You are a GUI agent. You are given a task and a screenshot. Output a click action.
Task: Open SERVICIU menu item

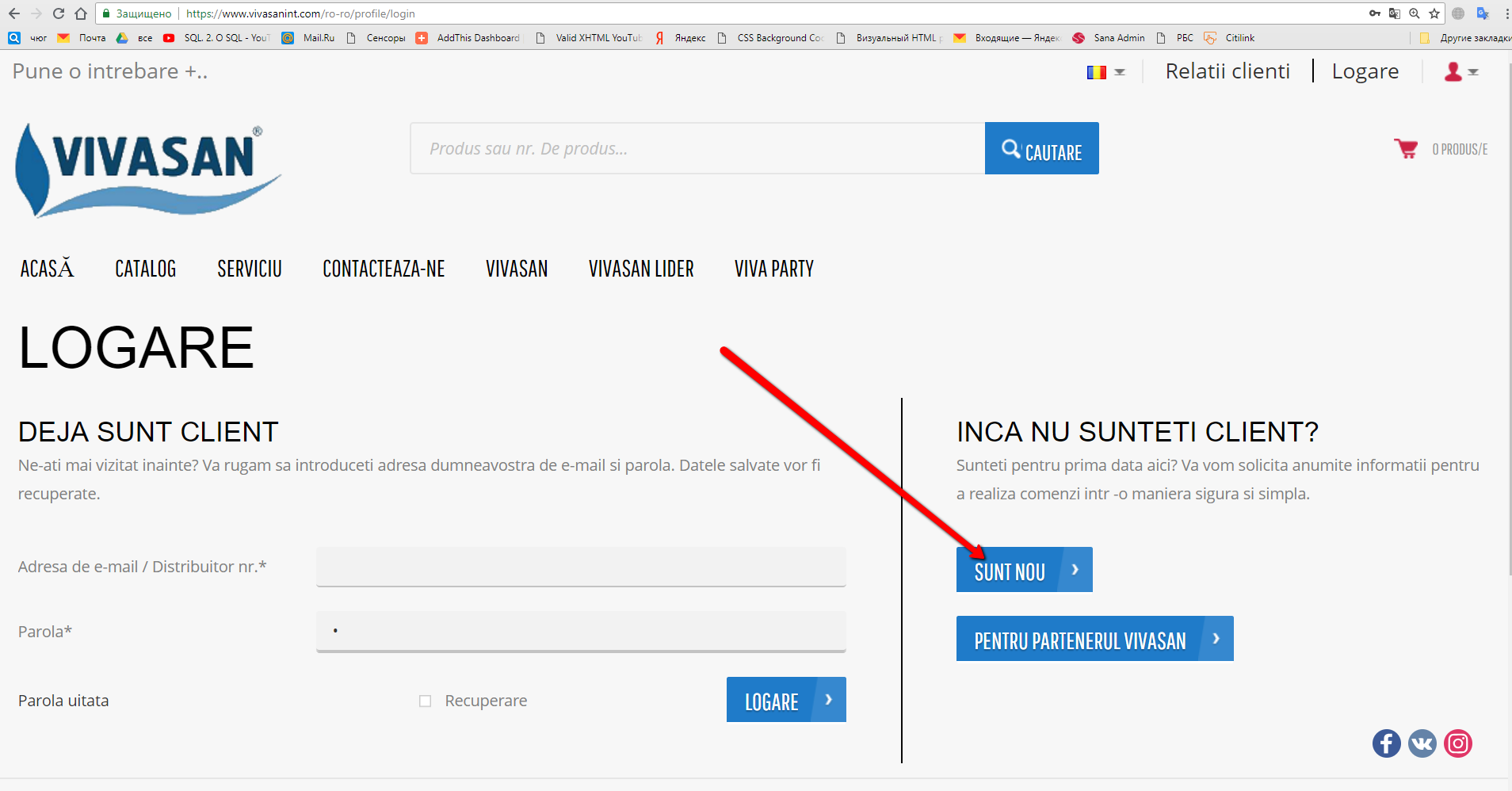point(250,269)
